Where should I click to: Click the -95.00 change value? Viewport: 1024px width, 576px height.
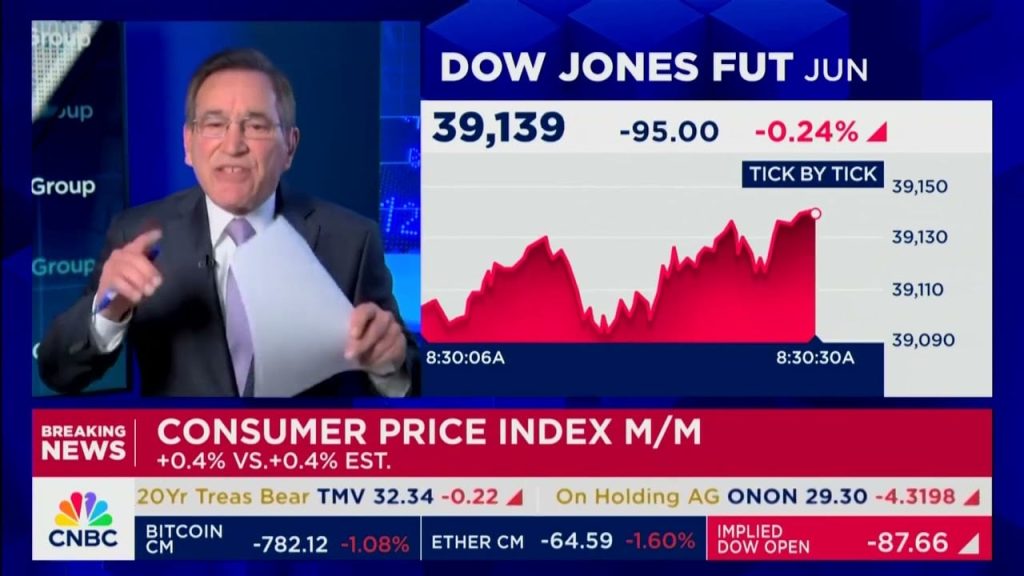669,131
